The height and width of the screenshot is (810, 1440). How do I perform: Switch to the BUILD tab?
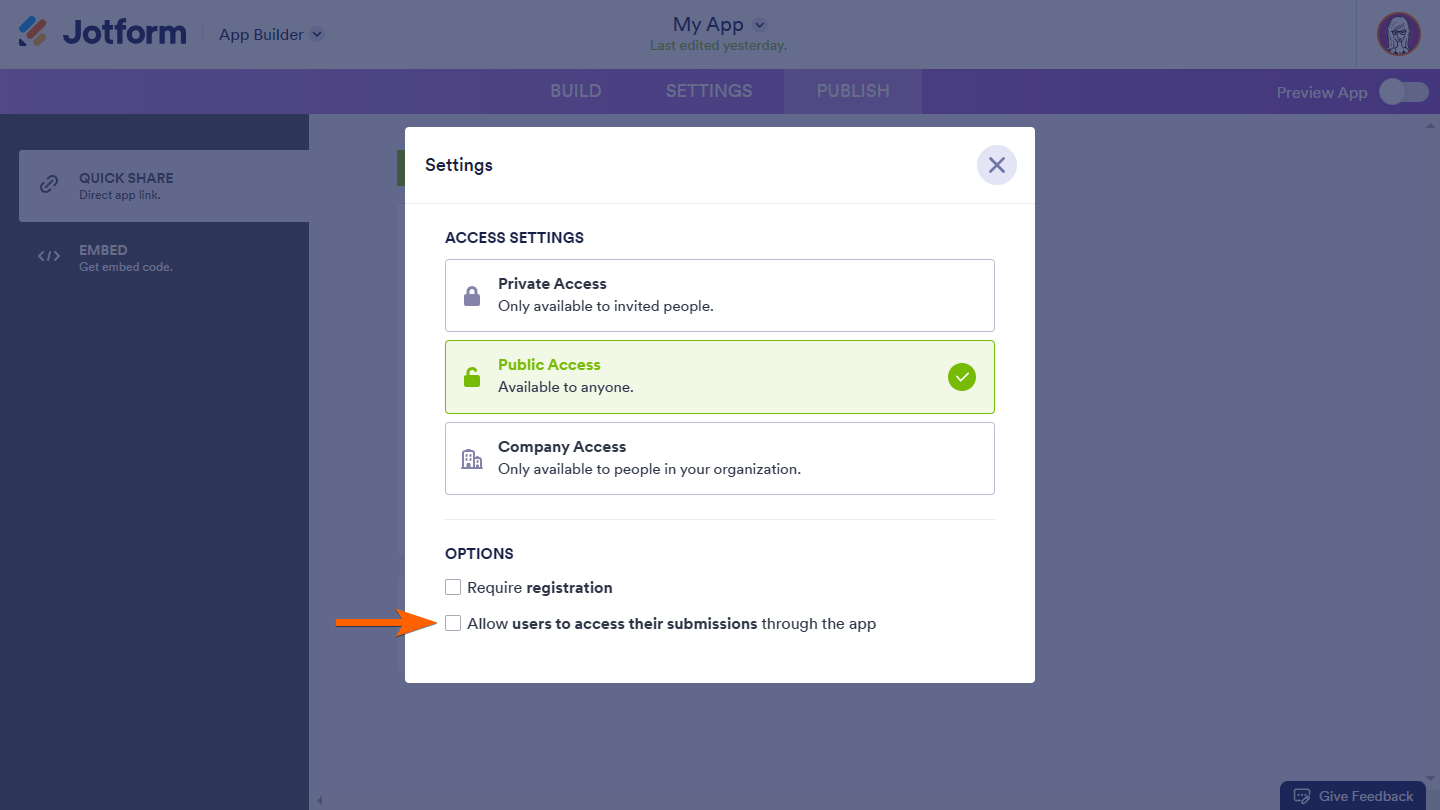click(575, 91)
